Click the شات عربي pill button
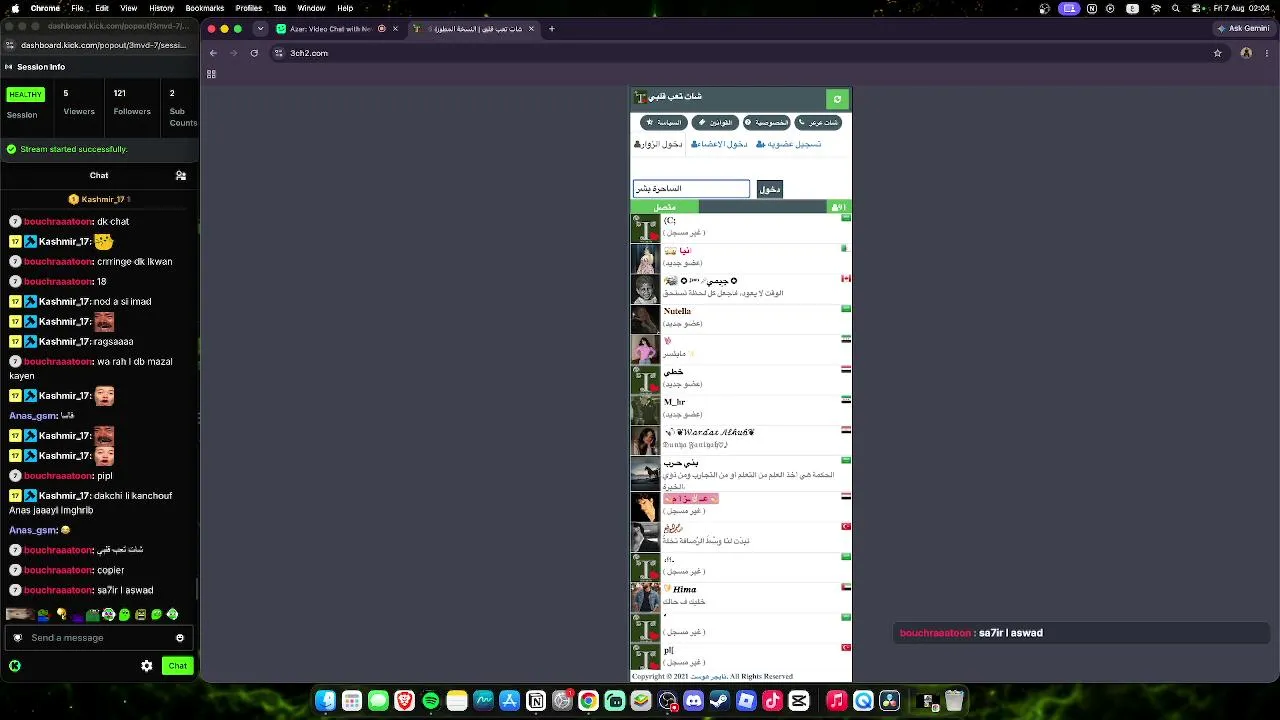1280x720 pixels. point(818,123)
